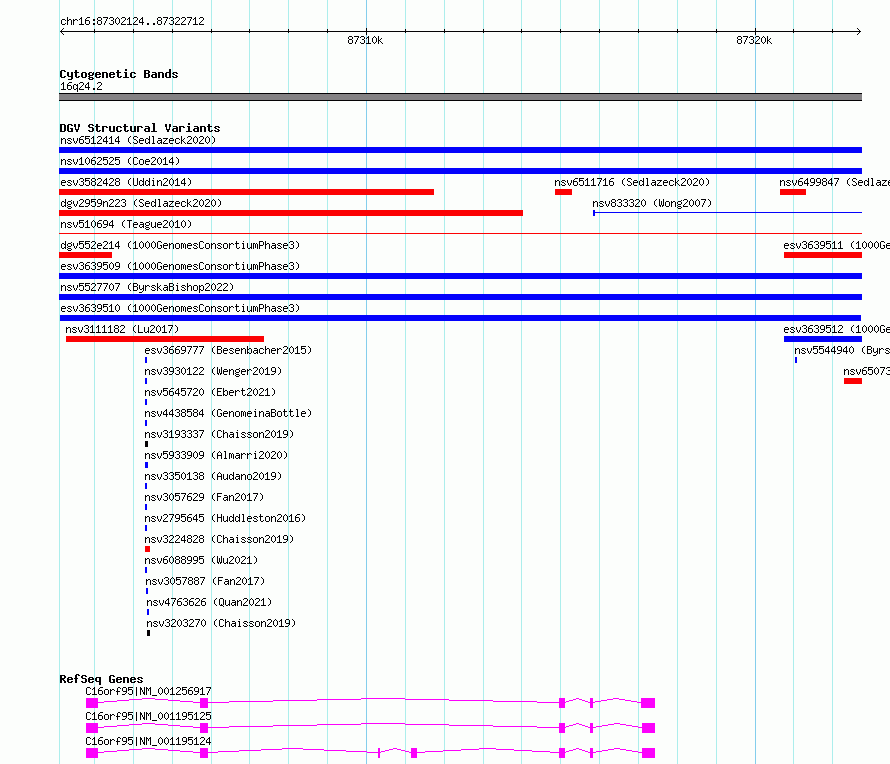Click the right arrow of the ruler
The width and height of the screenshot is (890, 764).
(858, 32)
